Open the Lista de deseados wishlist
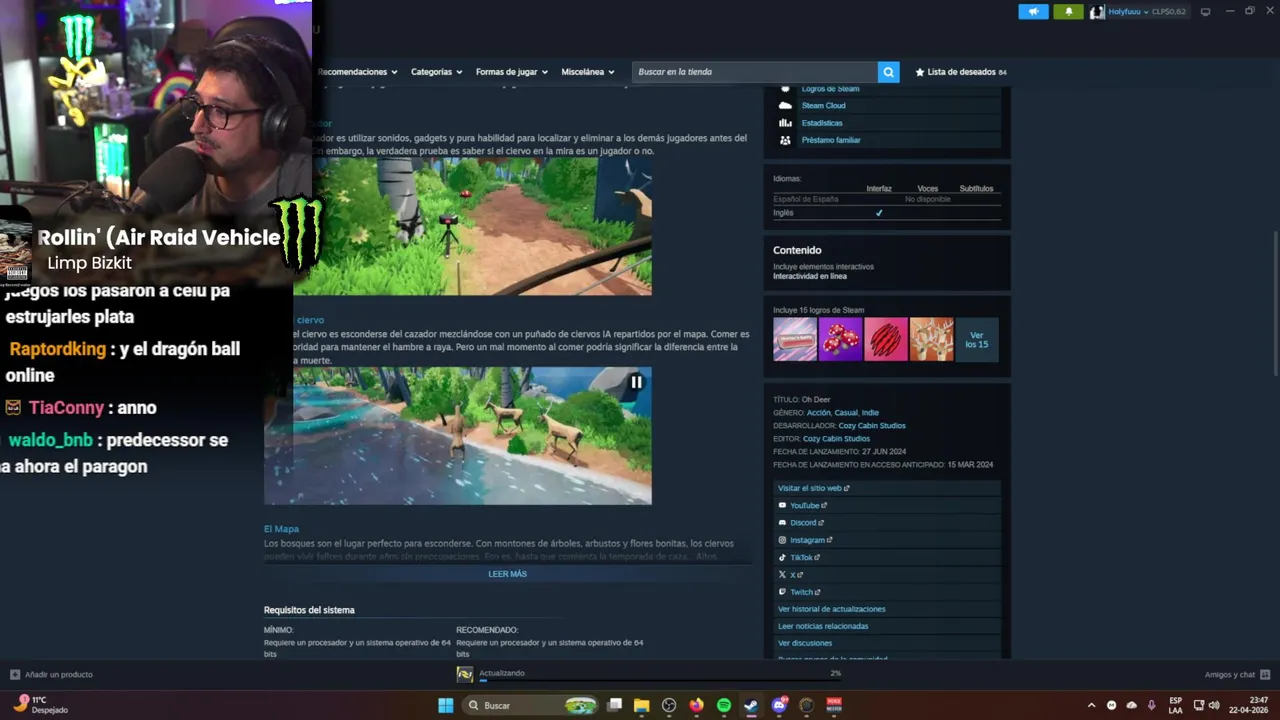This screenshot has height=720, width=1280. (x=961, y=72)
